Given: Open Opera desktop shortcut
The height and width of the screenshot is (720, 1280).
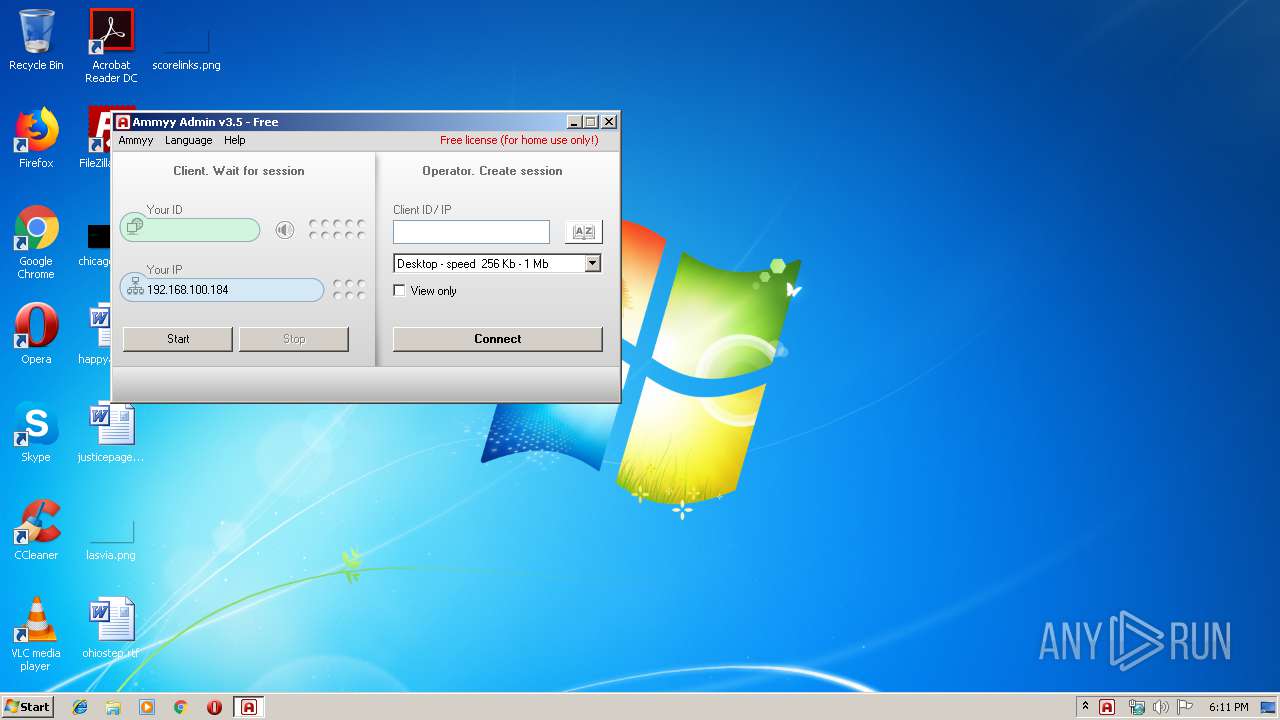Looking at the screenshot, I should click(x=36, y=334).
